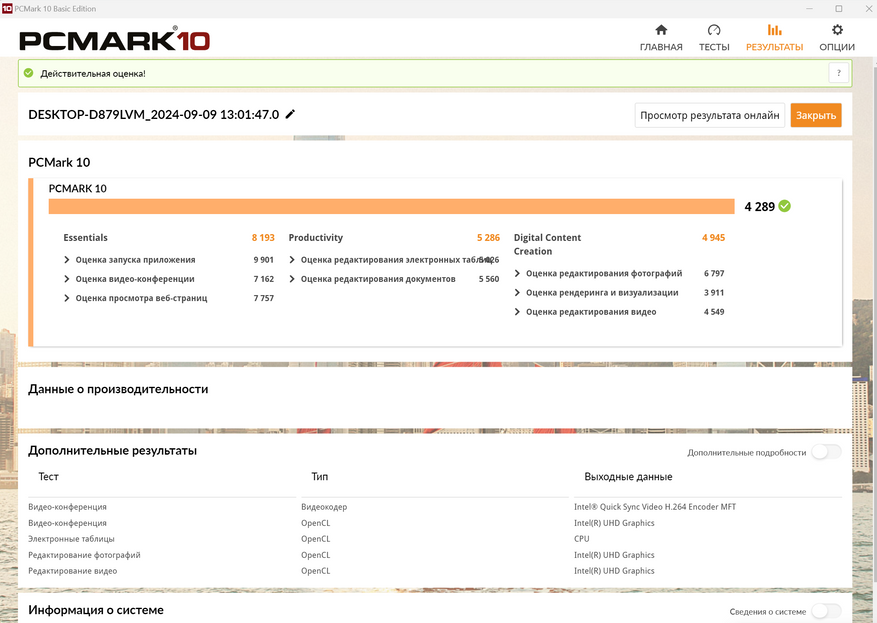877x623 pixels.
Task: Open the ГЛАВНАЯ tab
Action: [x=661, y=38]
